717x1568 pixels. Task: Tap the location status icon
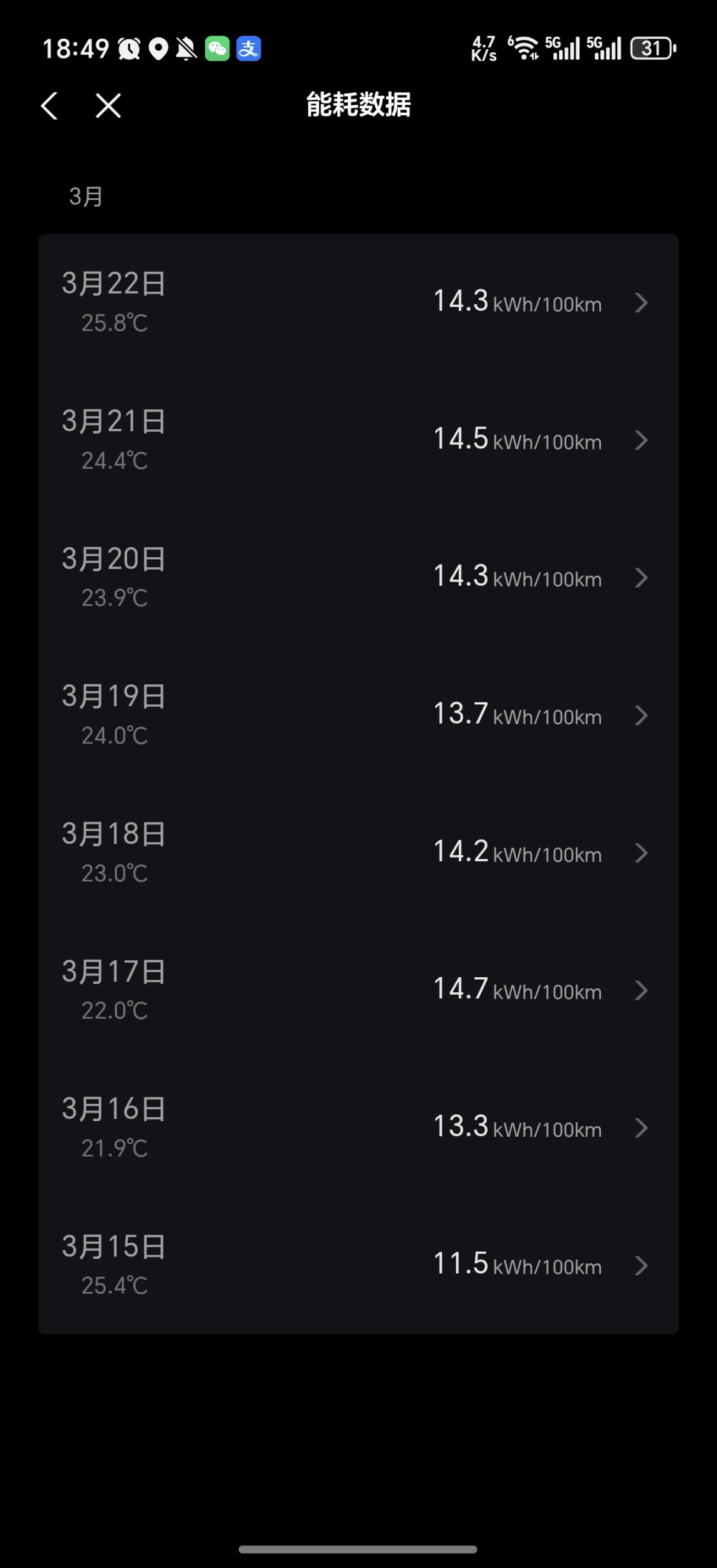click(x=159, y=49)
